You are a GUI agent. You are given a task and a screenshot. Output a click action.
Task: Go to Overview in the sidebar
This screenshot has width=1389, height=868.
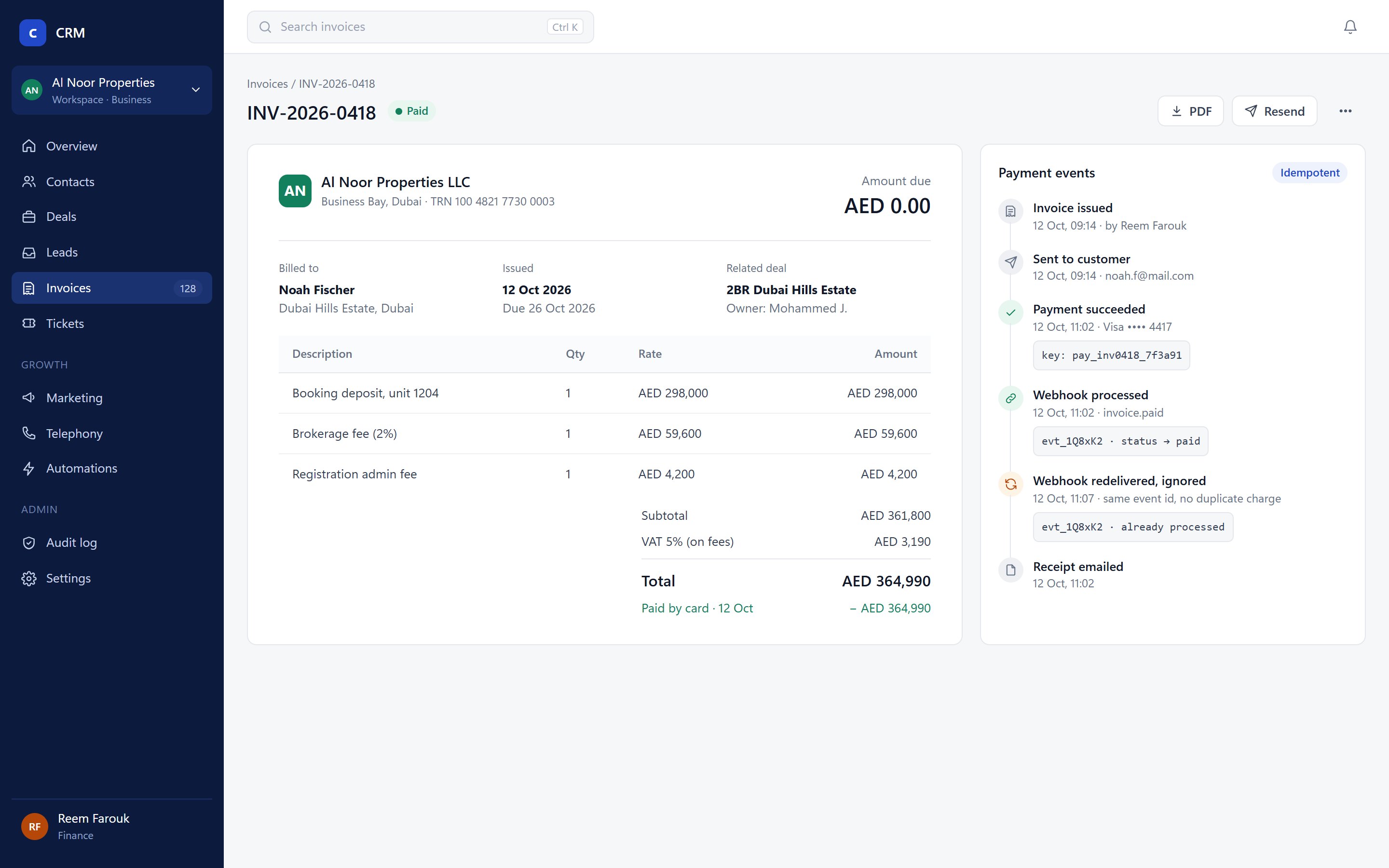pos(112,146)
